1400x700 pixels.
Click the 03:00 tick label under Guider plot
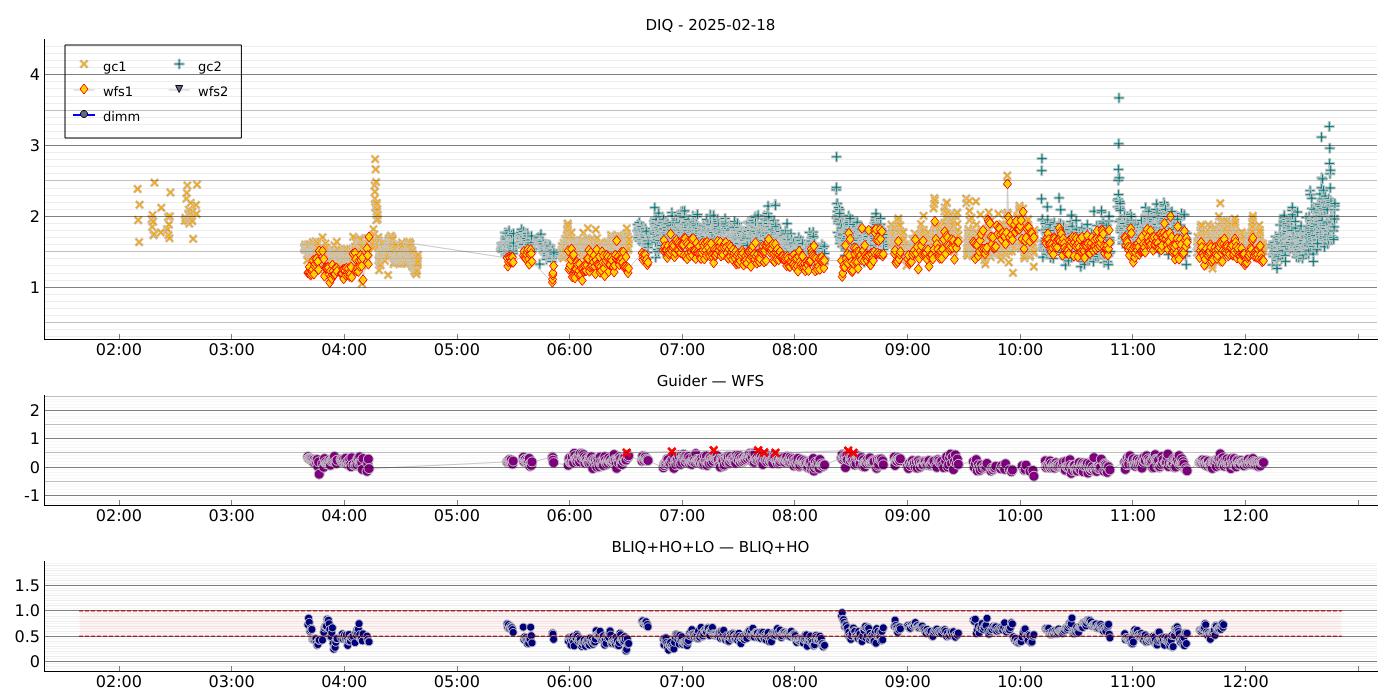[x=232, y=516]
